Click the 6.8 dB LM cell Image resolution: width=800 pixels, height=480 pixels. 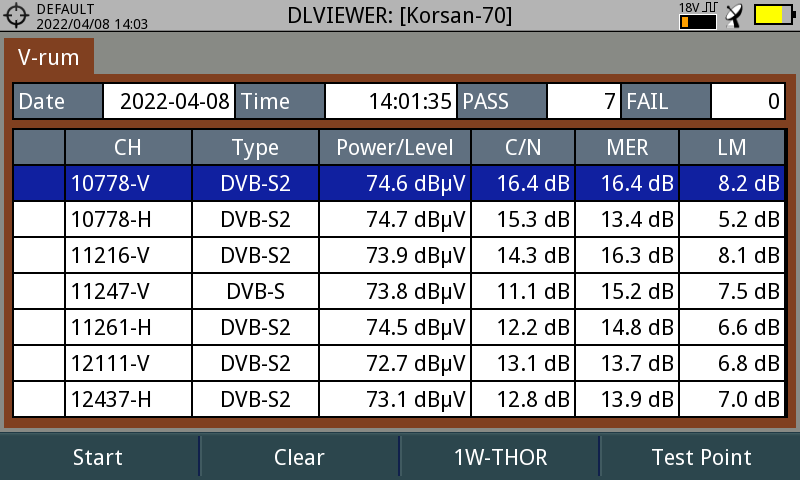(x=732, y=363)
